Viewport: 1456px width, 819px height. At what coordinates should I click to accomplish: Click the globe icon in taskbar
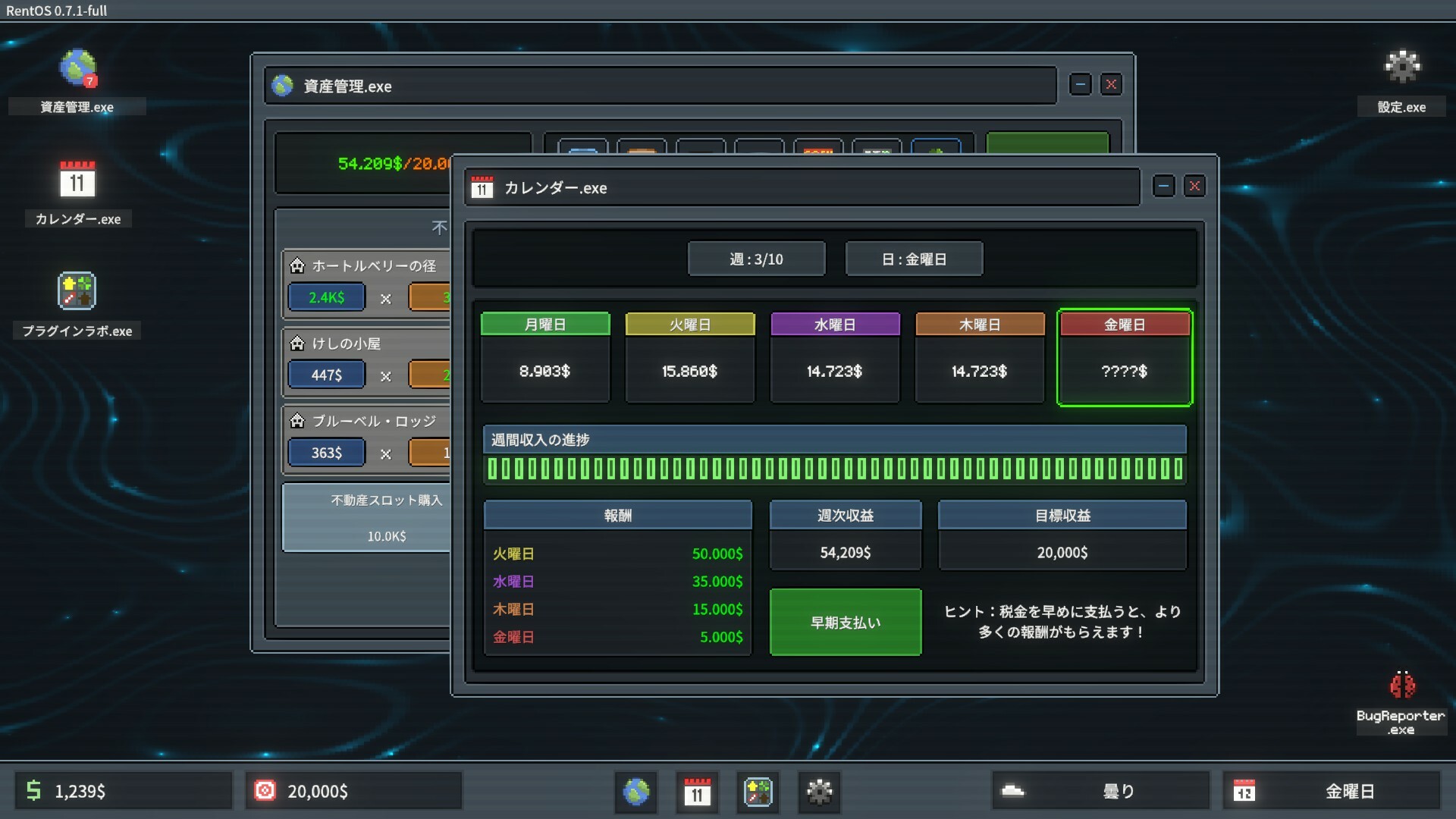tap(636, 792)
